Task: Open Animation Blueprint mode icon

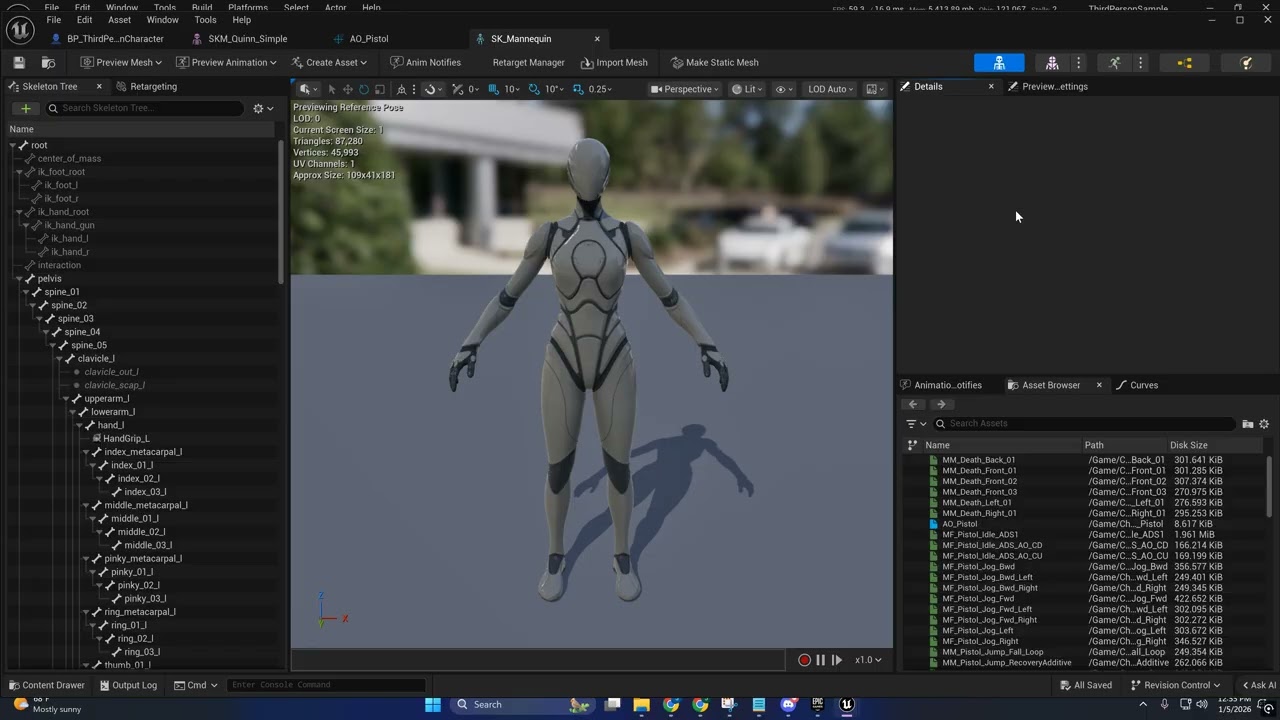Action: (1185, 63)
